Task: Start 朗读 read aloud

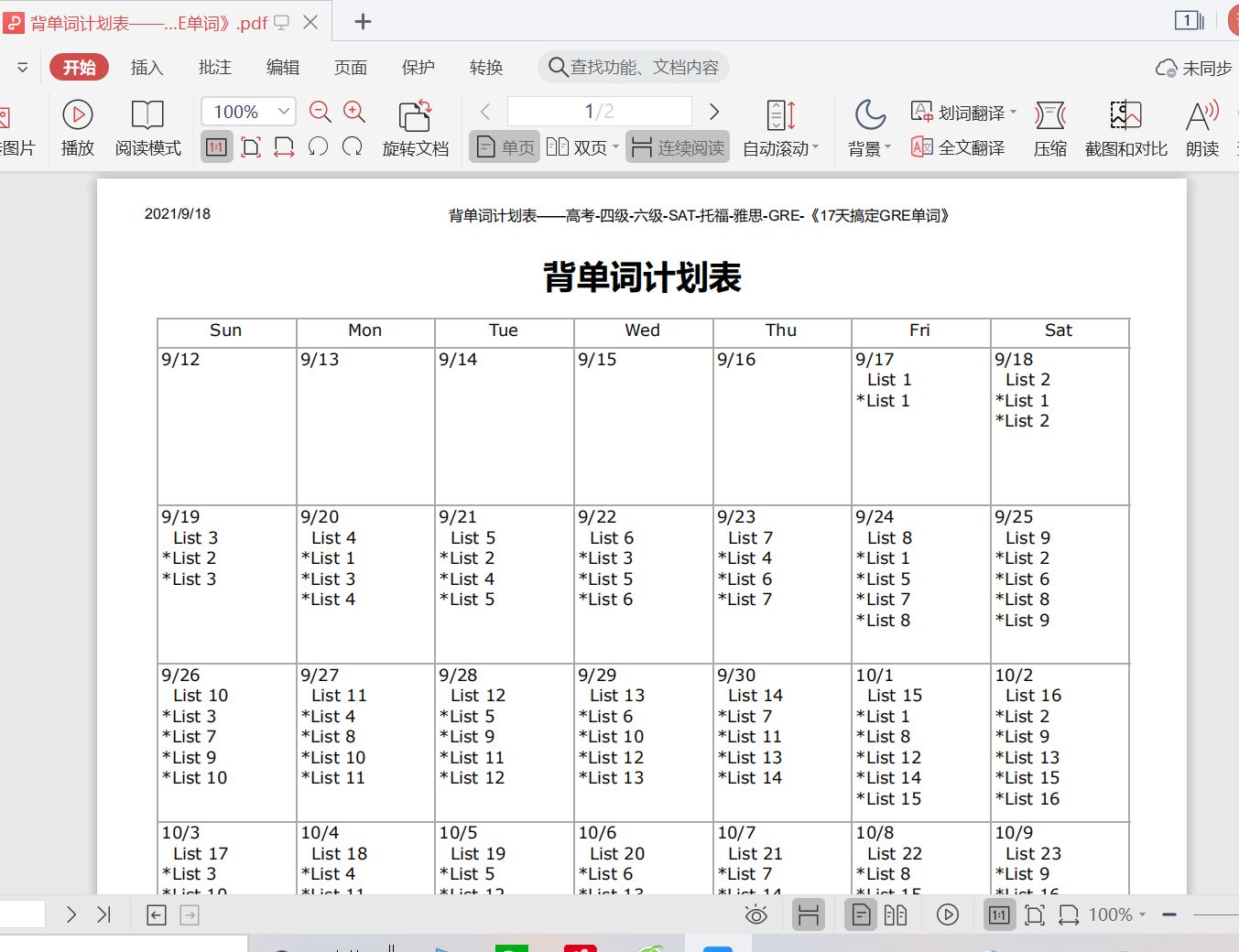Action: click(x=1201, y=116)
